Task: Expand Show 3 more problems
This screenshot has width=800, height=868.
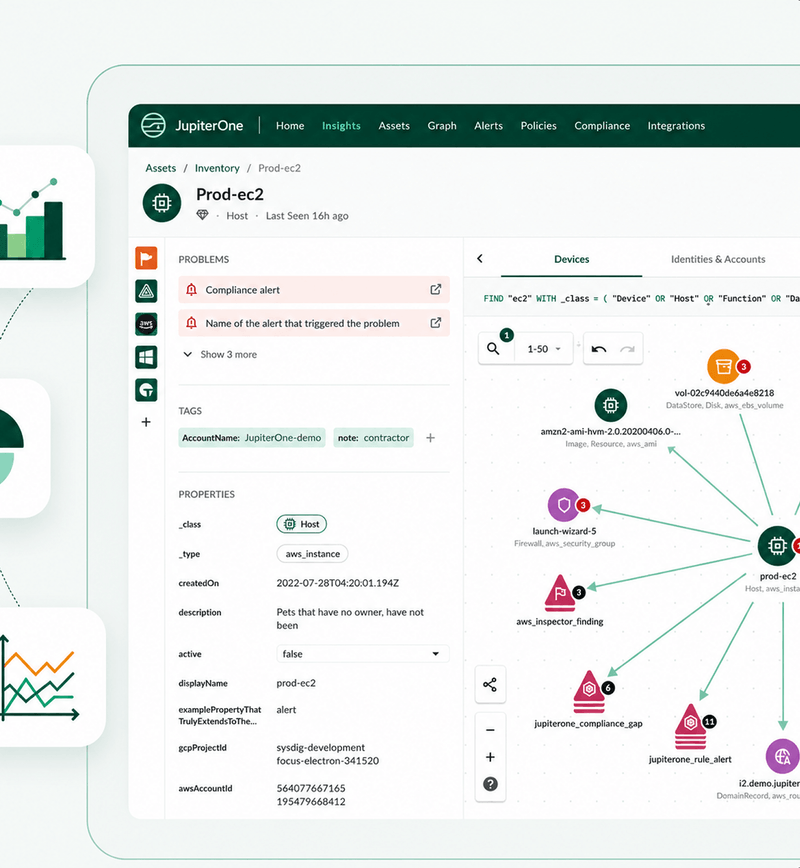Action: [x=220, y=354]
